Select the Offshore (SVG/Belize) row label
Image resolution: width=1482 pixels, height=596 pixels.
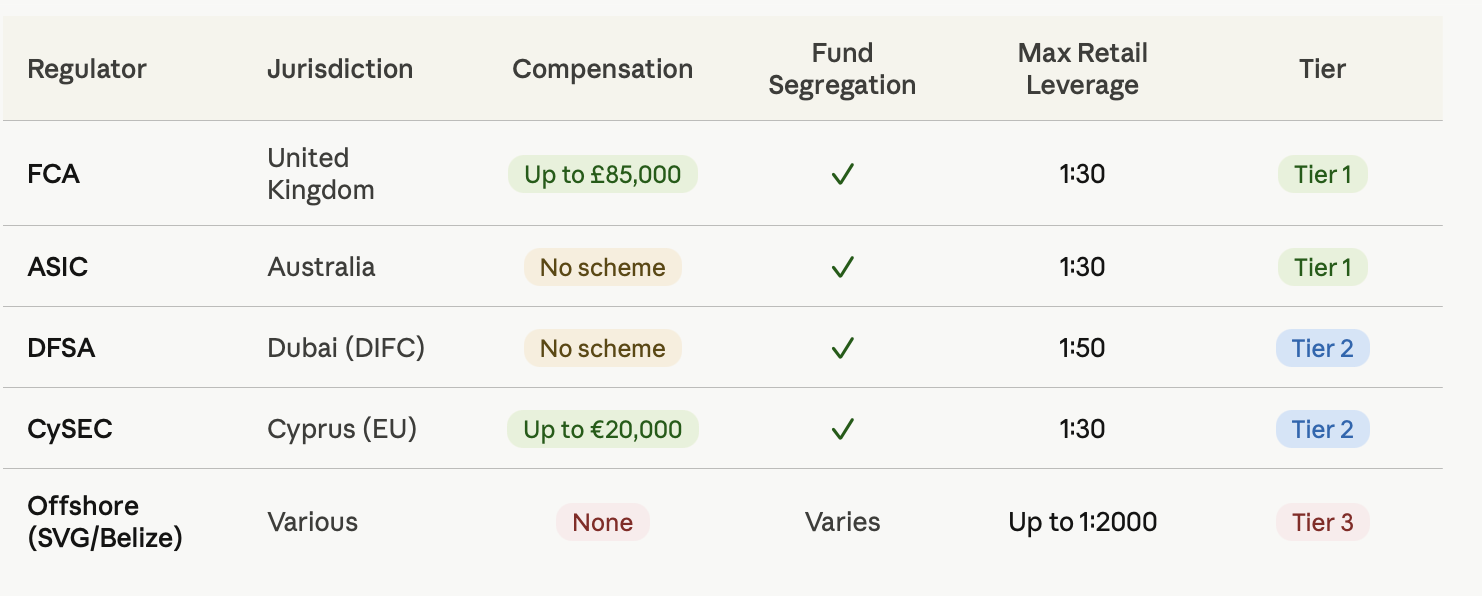105,522
